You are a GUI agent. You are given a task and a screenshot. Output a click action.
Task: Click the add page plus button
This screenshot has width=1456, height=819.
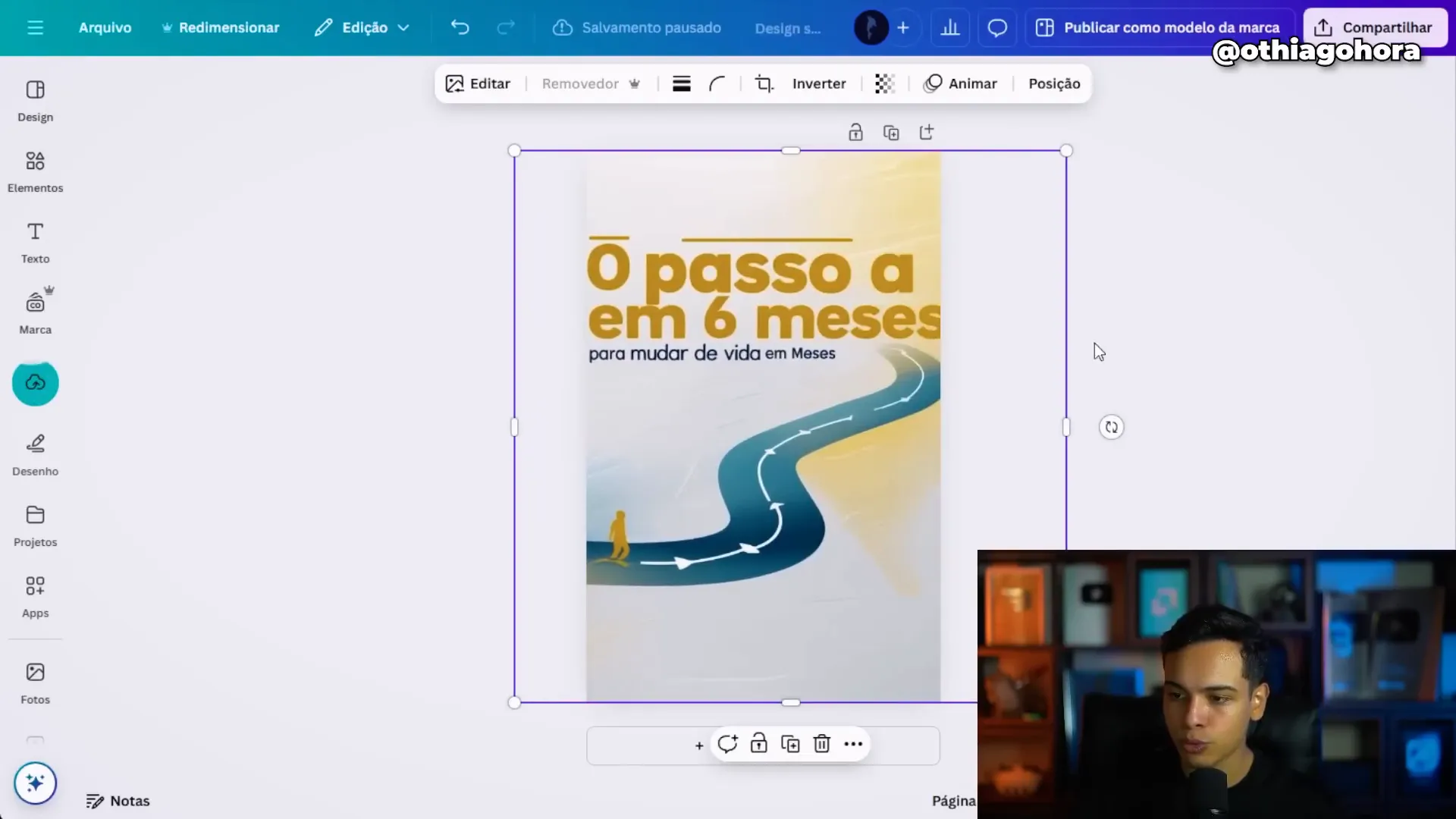click(699, 746)
